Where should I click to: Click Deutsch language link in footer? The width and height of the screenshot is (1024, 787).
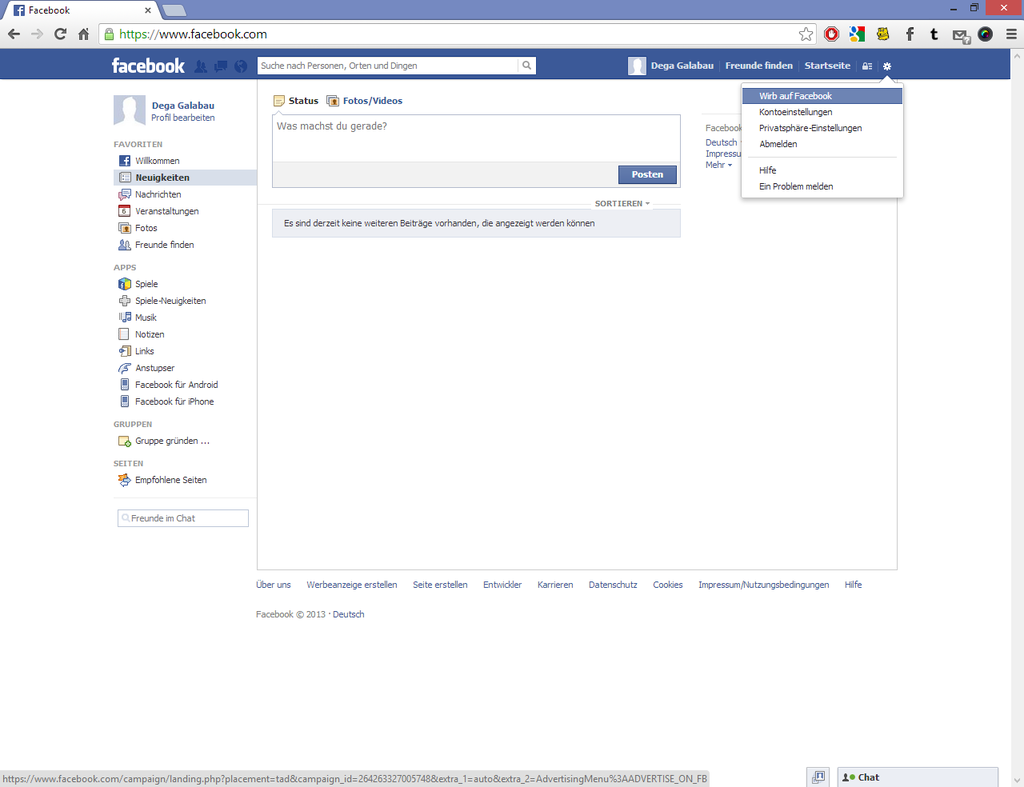pyautogui.click(x=348, y=615)
